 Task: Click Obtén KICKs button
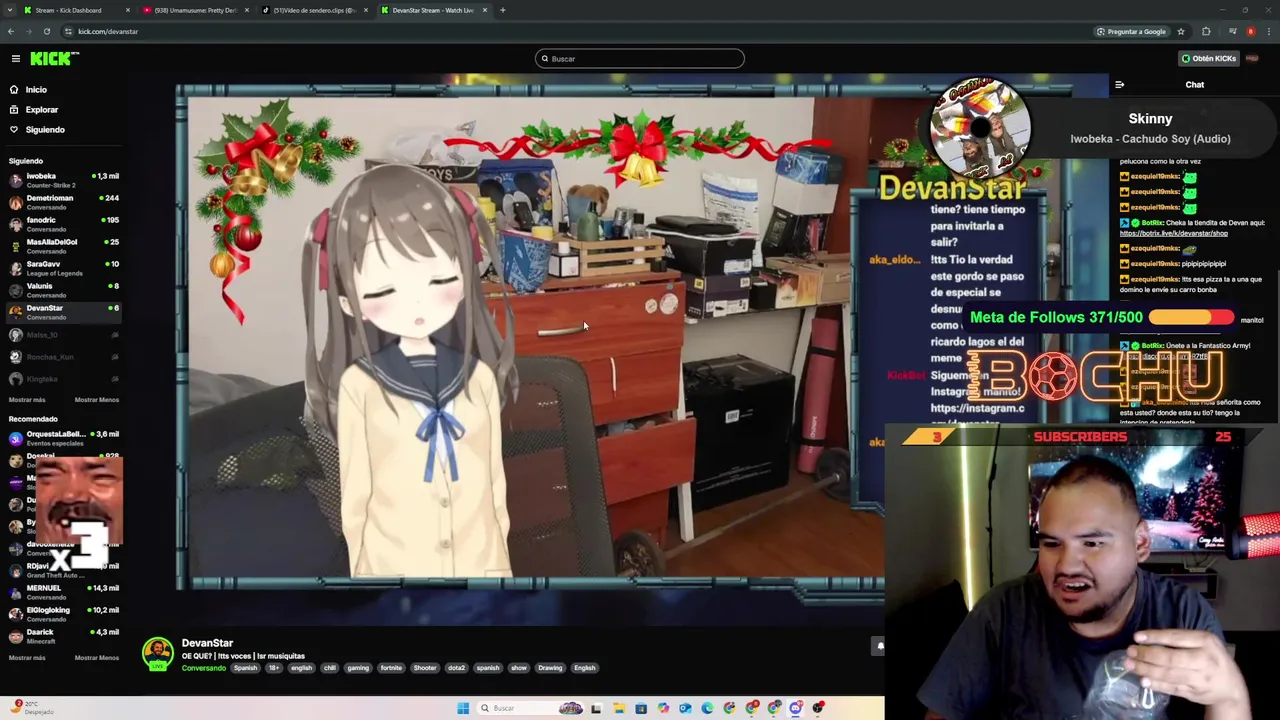(1208, 59)
